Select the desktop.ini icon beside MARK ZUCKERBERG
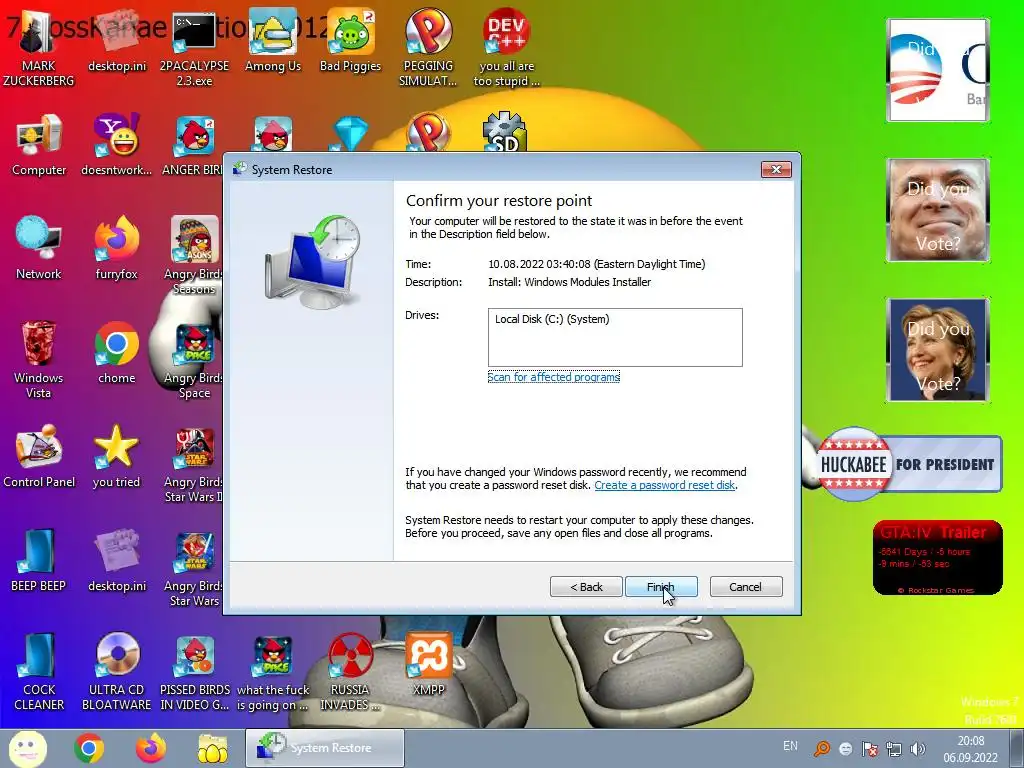This screenshot has height=768, width=1024. [x=117, y=41]
